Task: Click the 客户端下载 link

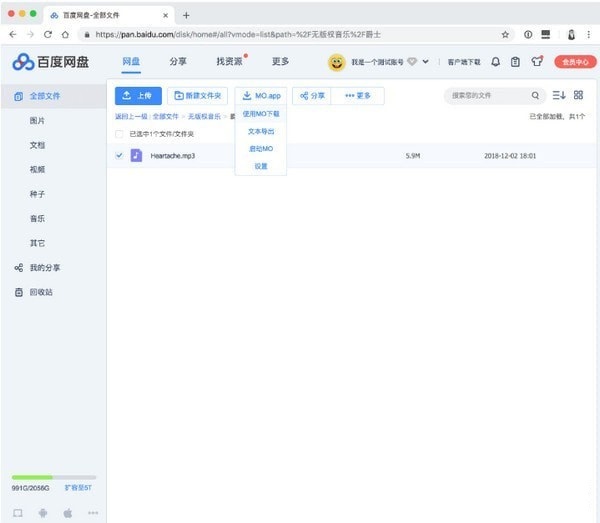Action: point(464,62)
